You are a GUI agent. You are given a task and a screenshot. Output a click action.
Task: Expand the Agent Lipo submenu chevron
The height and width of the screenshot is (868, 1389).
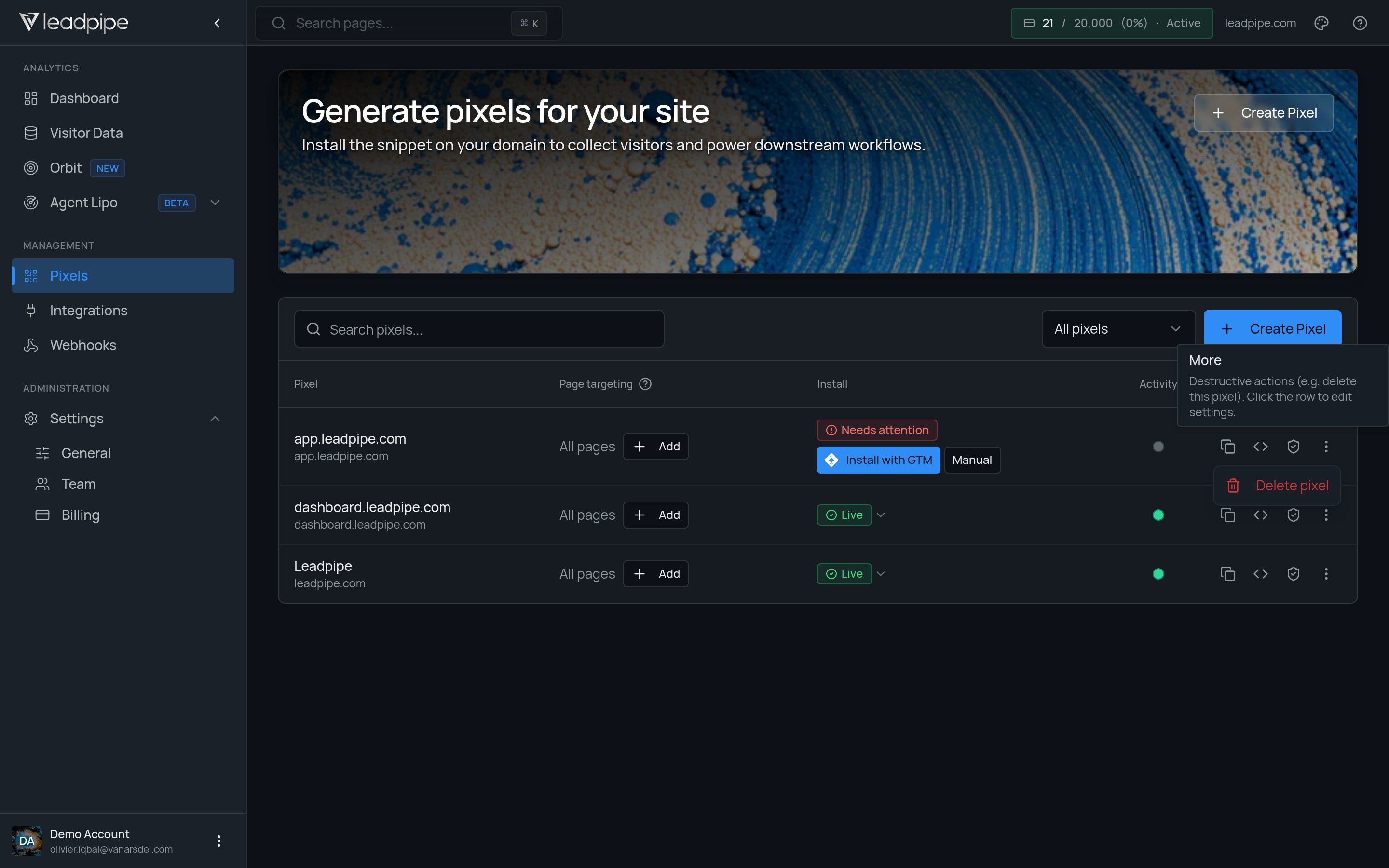point(215,203)
